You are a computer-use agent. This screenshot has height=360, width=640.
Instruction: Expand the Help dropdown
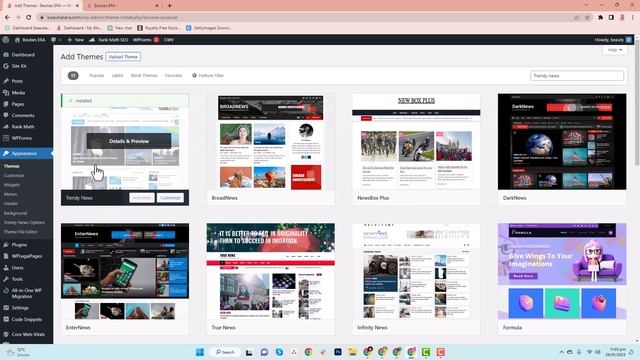[x=615, y=50]
